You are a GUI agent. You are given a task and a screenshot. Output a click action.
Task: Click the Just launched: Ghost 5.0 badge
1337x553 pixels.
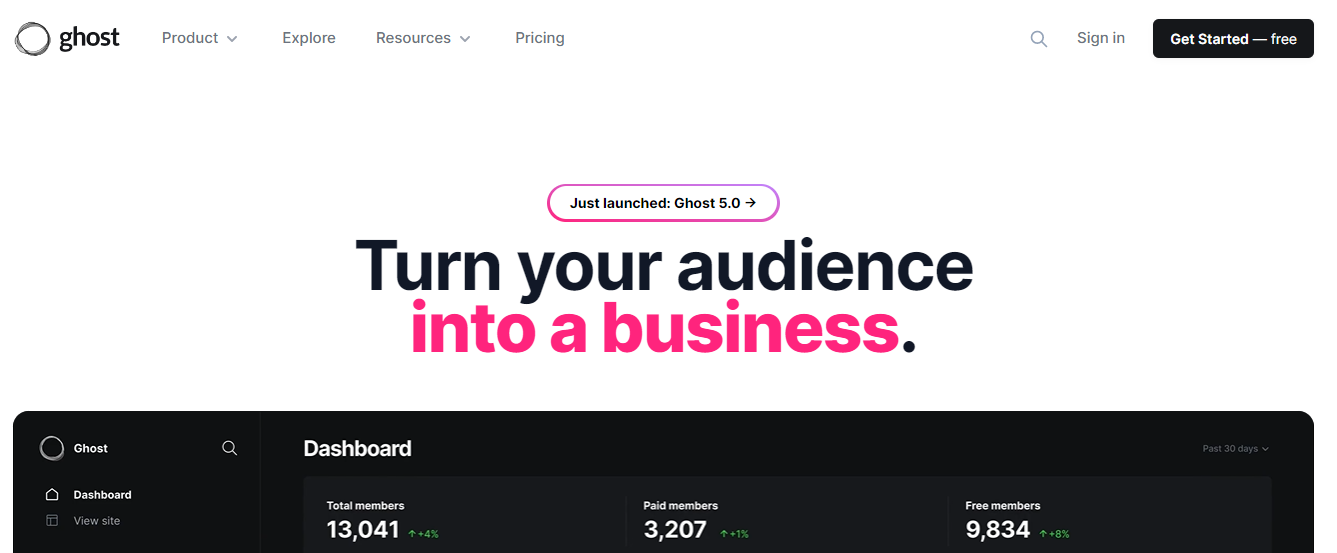[x=663, y=203]
